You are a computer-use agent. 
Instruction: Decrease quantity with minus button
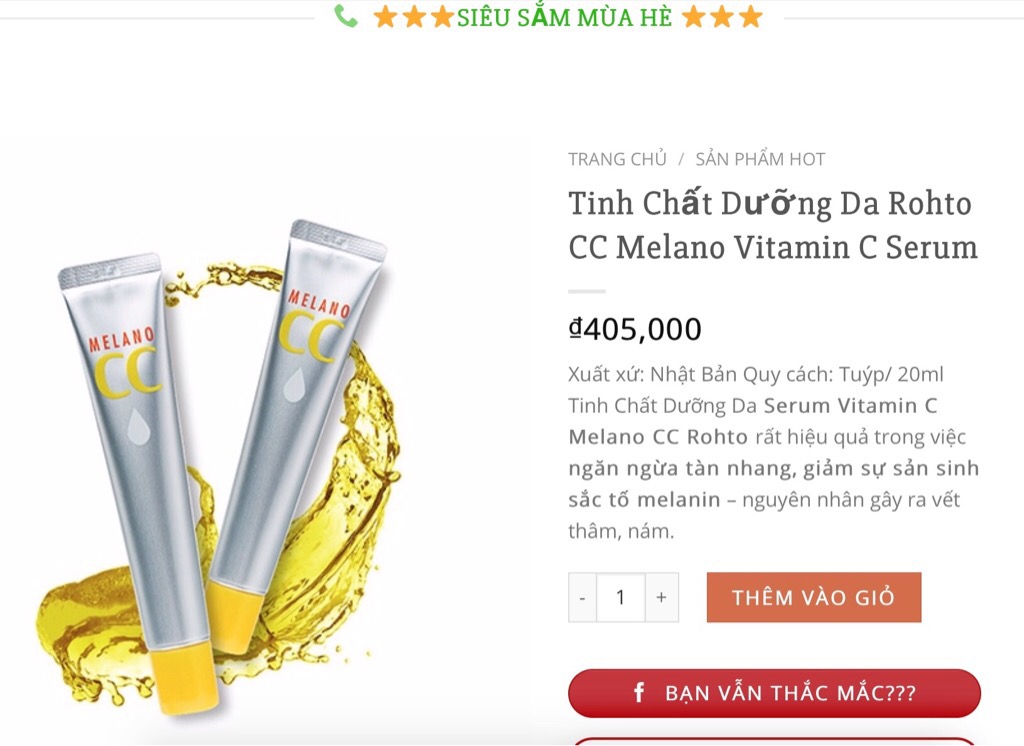(583, 597)
